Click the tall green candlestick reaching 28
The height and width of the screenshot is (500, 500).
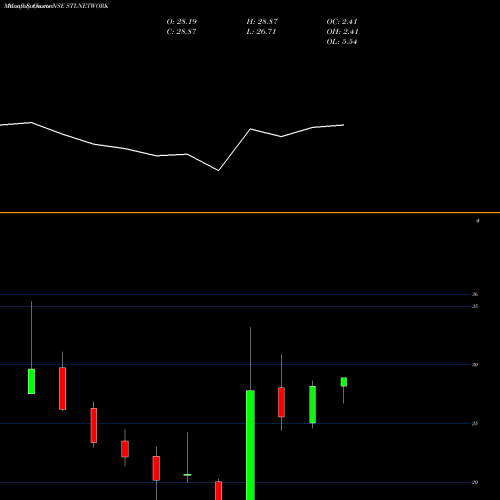250,445
